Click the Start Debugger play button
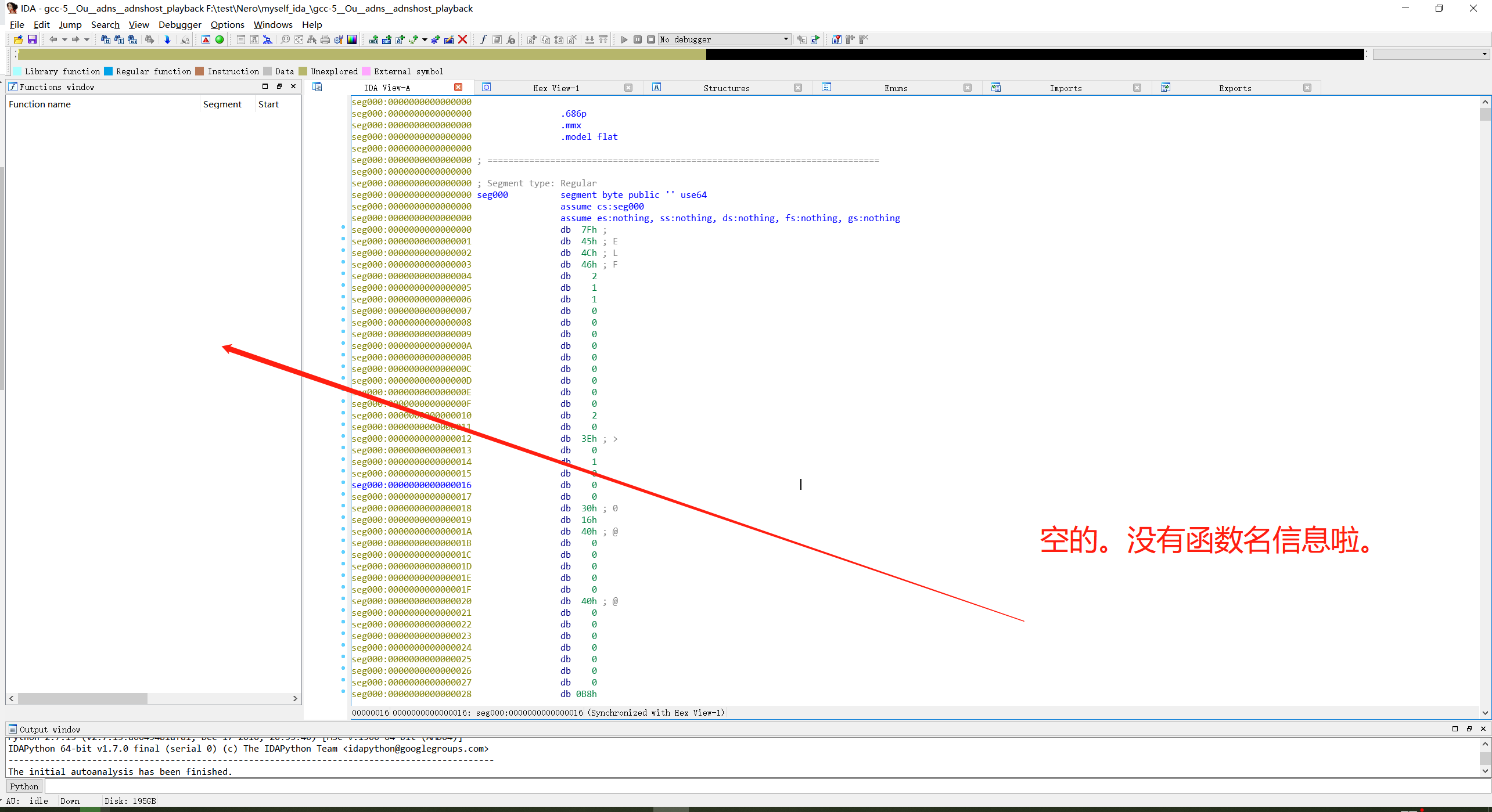The width and height of the screenshot is (1492, 812). coord(624,39)
